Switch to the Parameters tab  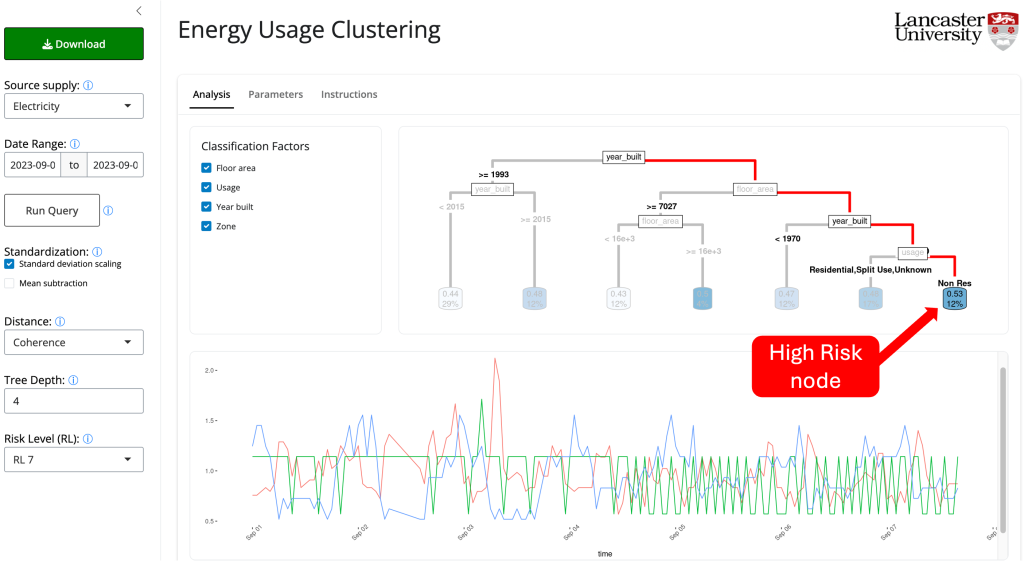click(275, 94)
